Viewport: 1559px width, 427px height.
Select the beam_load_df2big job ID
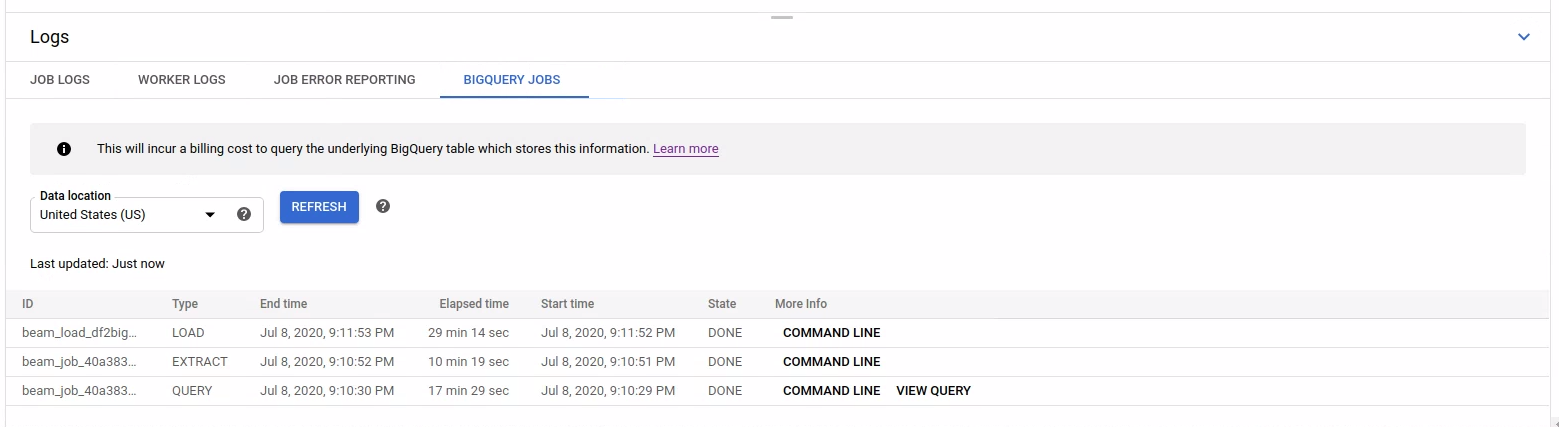tap(80, 333)
